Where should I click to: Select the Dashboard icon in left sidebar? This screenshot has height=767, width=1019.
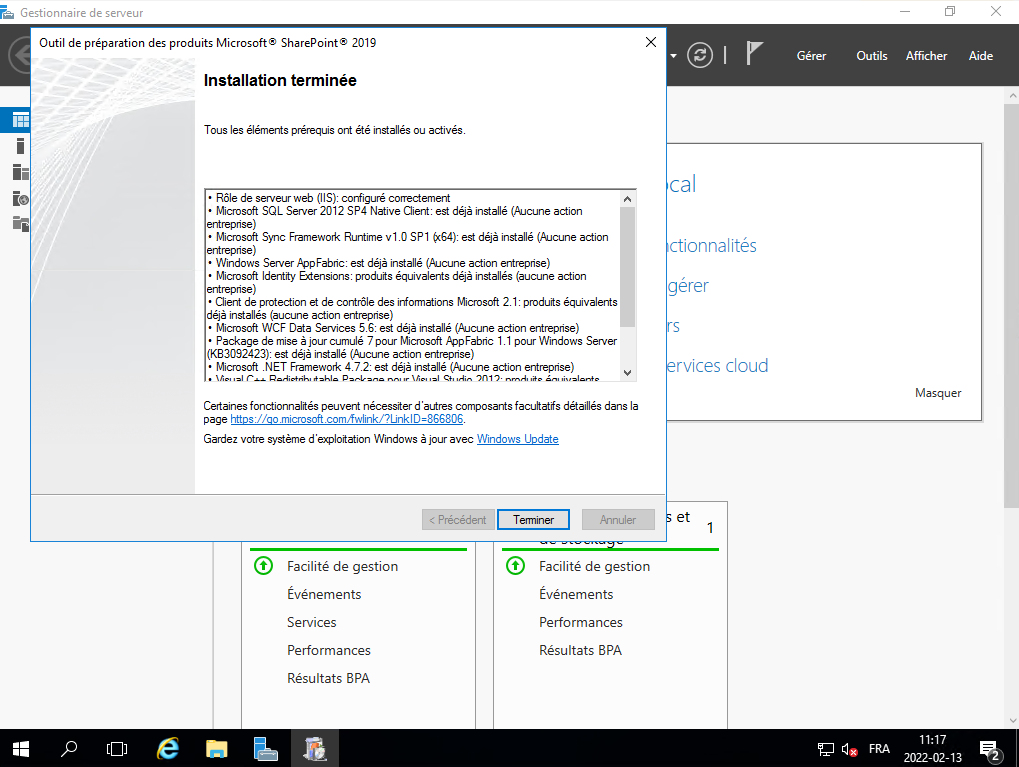[x=20, y=120]
